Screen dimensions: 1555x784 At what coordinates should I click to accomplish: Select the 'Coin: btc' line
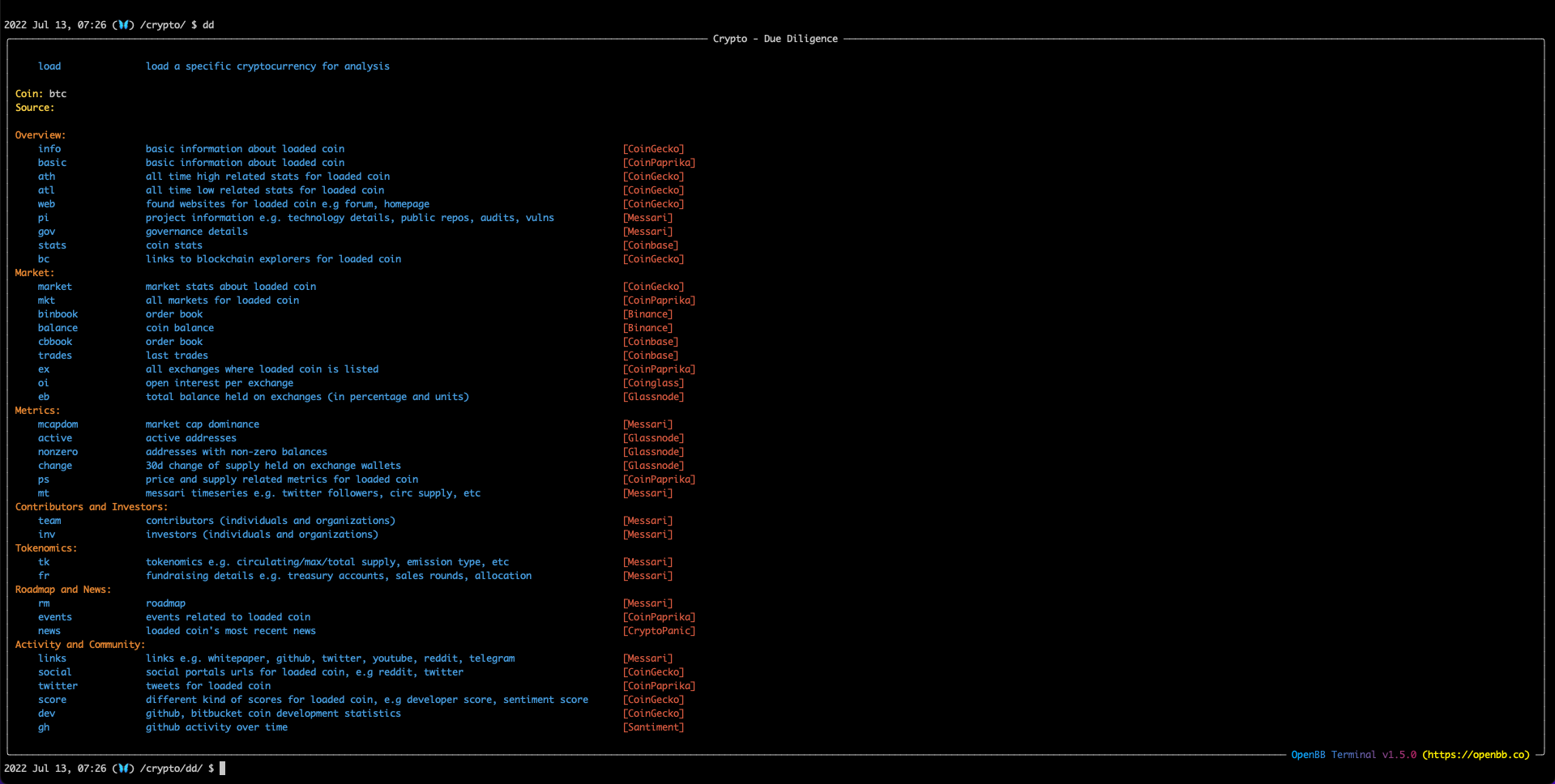[x=41, y=94]
